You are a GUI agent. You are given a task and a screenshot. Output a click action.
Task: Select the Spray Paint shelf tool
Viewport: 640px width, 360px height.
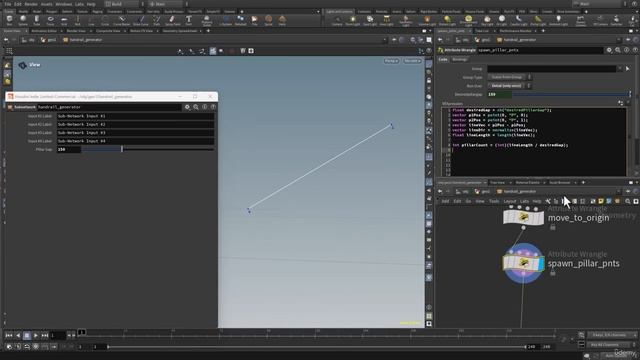coord(172,20)
